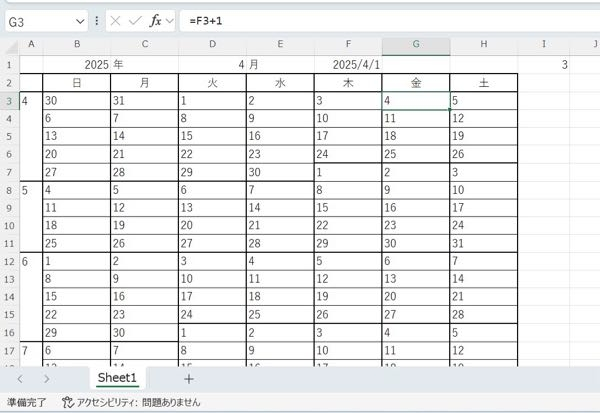Viewport: 600px width, 413px height.
Task: Select the 金 weekday header cell
Action: pos(415,82)
